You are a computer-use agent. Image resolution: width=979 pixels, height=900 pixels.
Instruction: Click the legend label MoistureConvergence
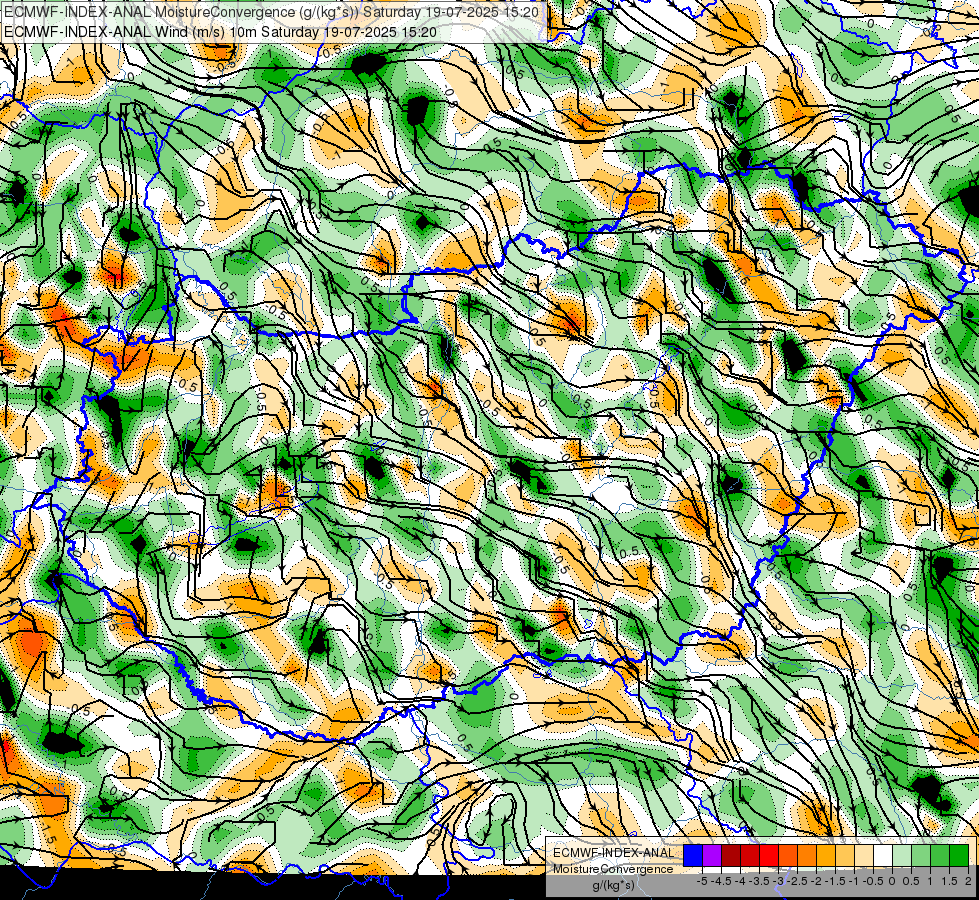pyautogui.click(x=614, y=869)
